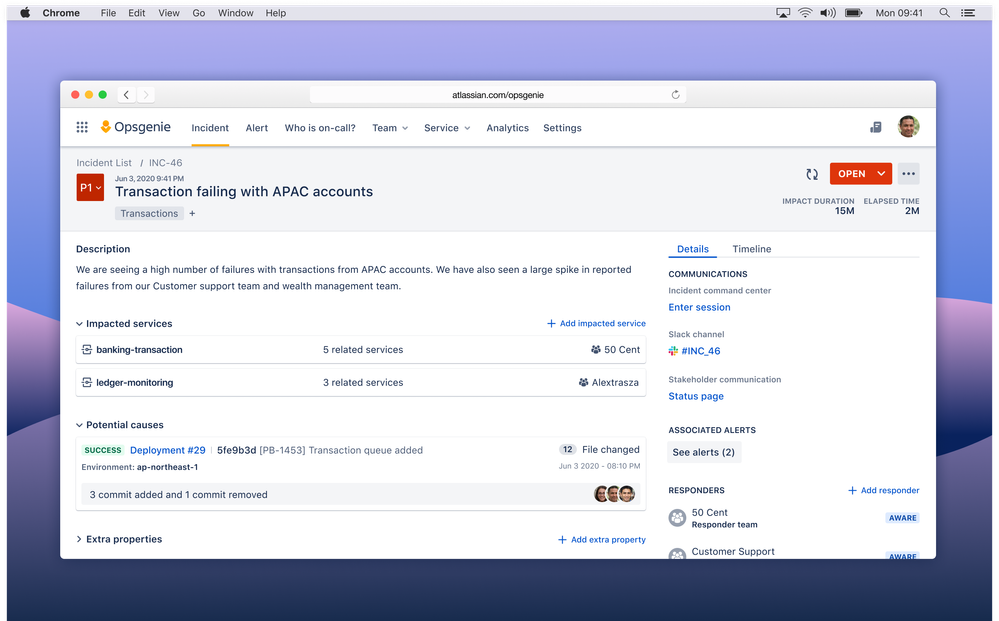Click the AWARE badge for 50 Cent
The image size is (999, 621).
[902, 518]
